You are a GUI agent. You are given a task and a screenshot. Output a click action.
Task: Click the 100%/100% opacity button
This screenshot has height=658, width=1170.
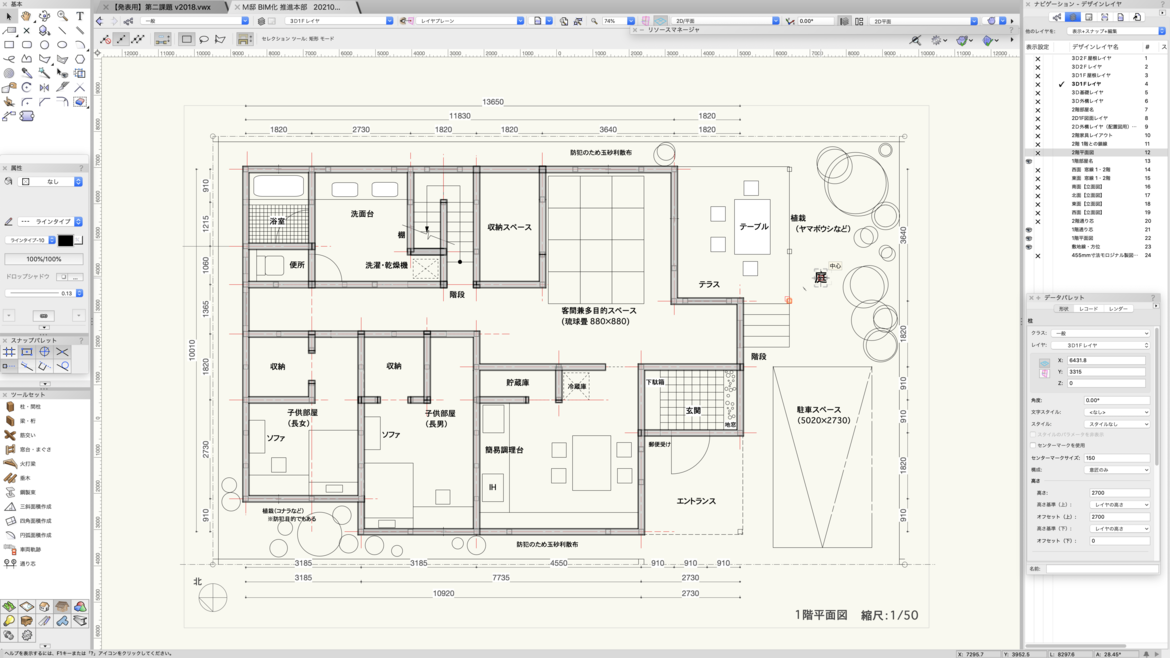pyautogui.click(x=43, y=259)
